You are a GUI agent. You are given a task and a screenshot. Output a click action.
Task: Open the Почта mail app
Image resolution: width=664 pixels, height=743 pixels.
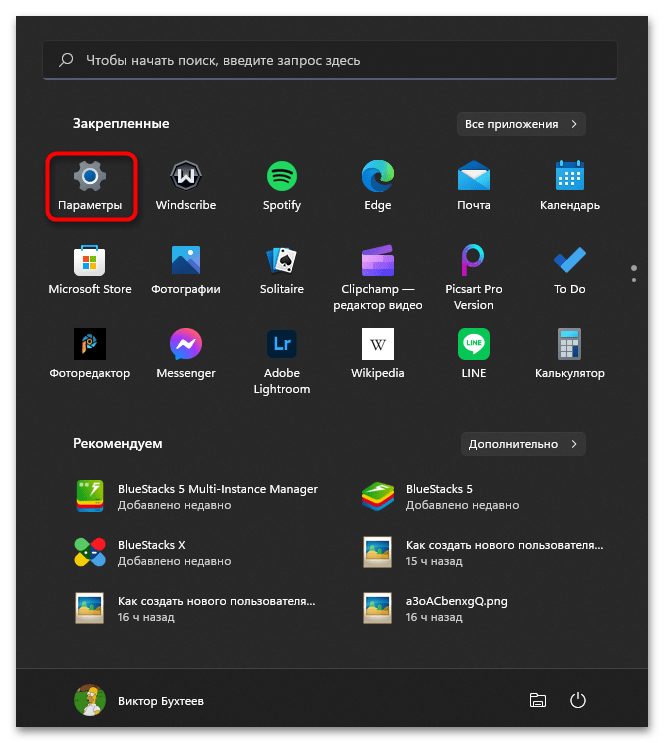[473, 186]
